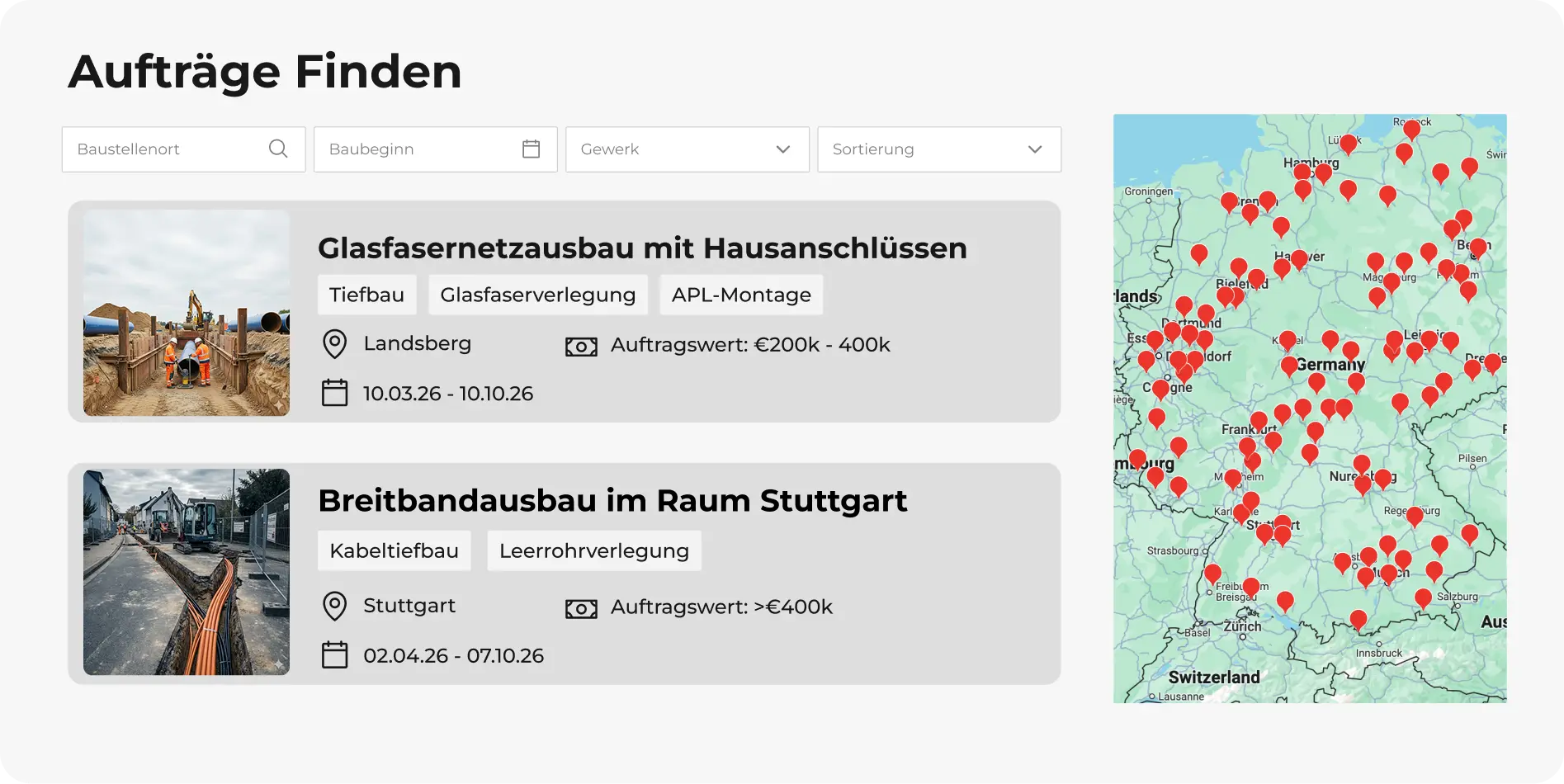Click the calendar icon next to 10.03.26 - 10.10.26

point(335,394)
